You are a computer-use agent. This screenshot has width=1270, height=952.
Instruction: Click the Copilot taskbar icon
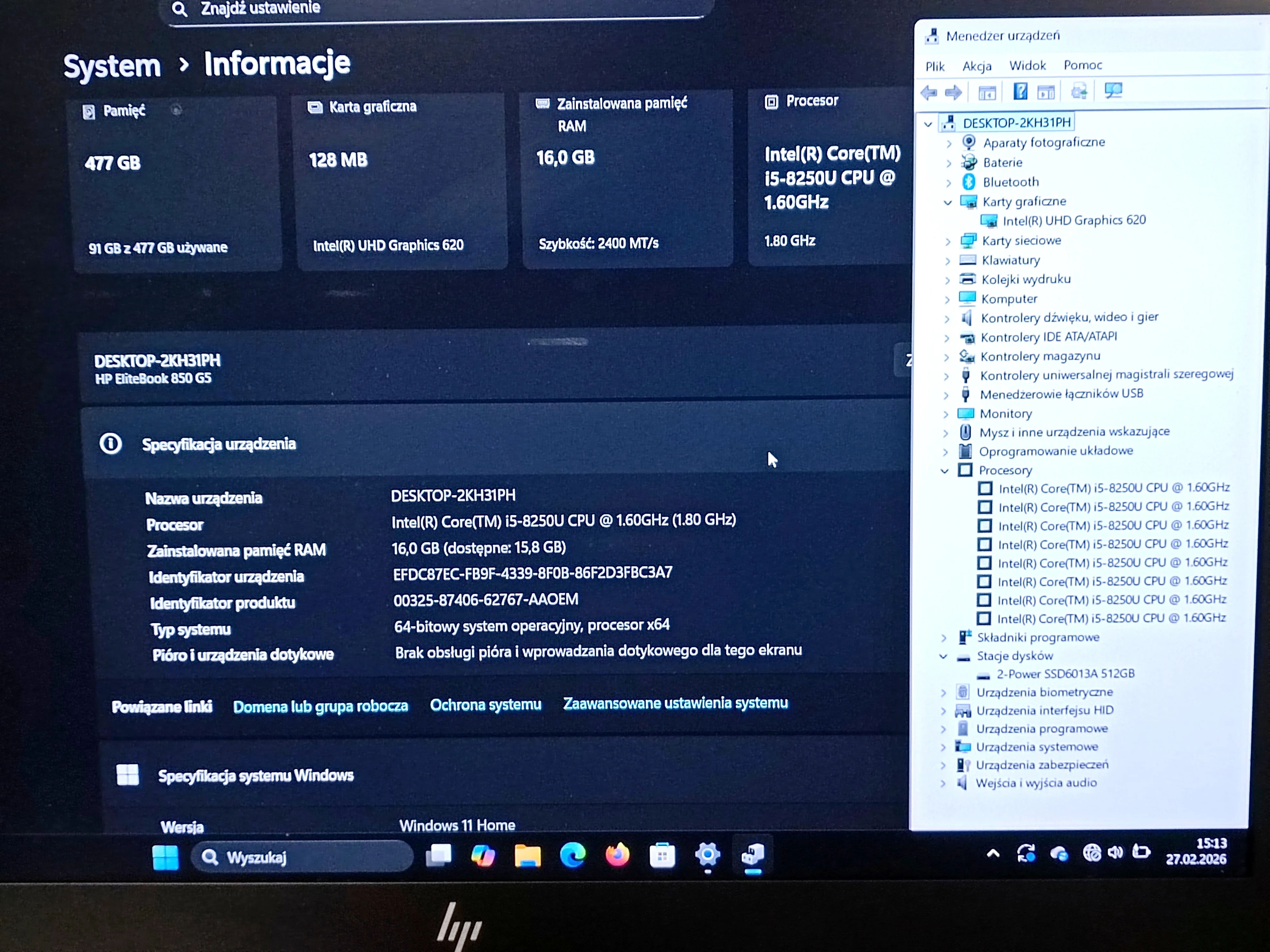(483, 856)
